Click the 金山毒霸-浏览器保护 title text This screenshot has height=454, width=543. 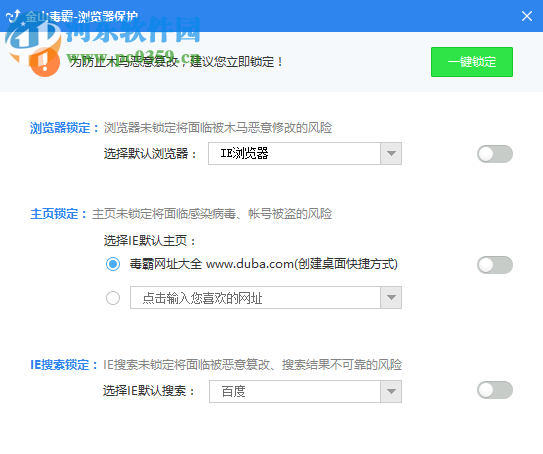pyautogui.click(x=82, y=16)
